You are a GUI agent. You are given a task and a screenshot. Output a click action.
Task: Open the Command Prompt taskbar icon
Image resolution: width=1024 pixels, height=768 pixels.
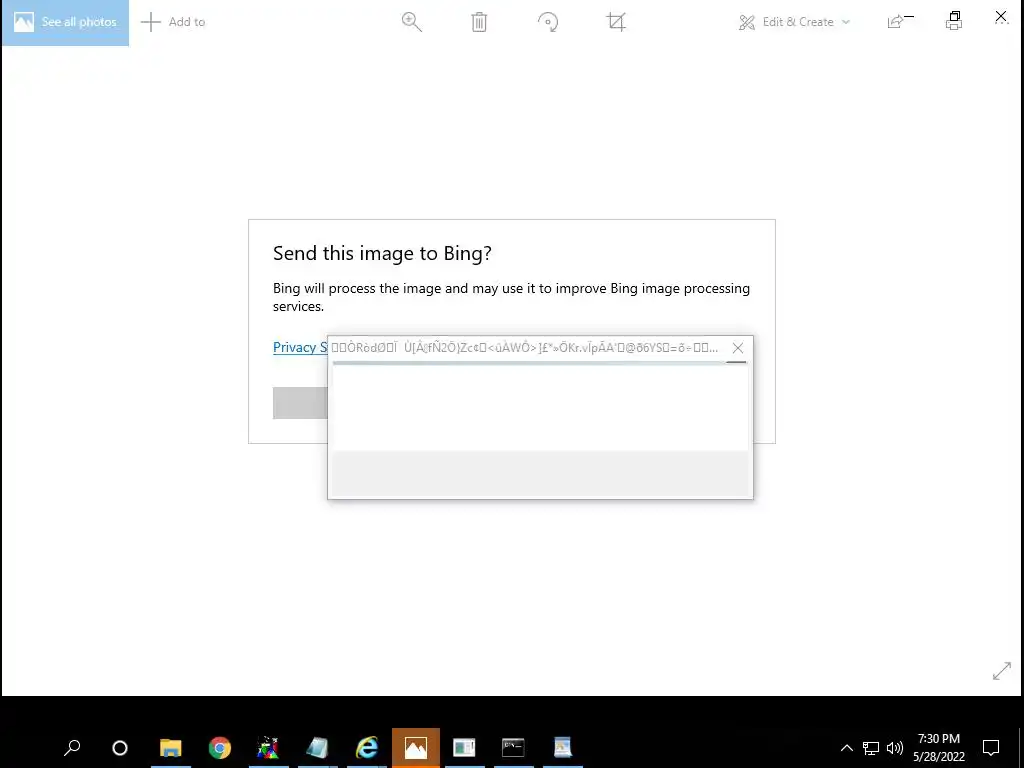(513, 748)
